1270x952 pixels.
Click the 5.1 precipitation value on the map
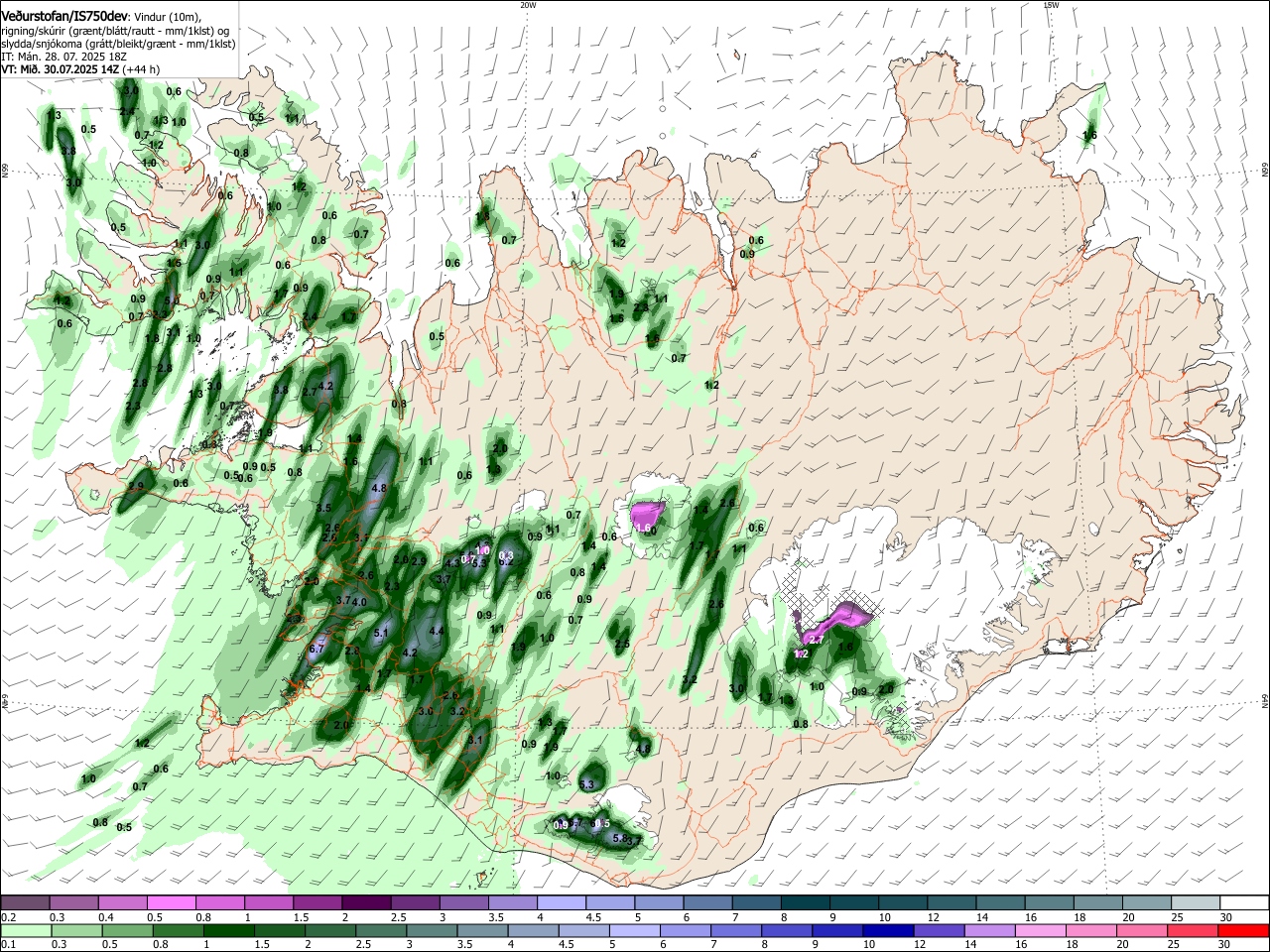381,633
